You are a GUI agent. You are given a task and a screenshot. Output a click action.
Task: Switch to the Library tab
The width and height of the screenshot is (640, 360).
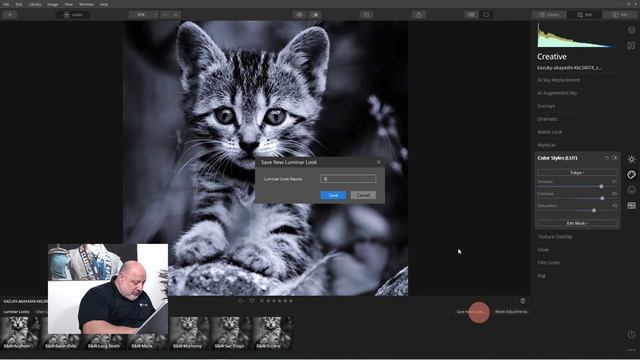(x=549, y=15)
